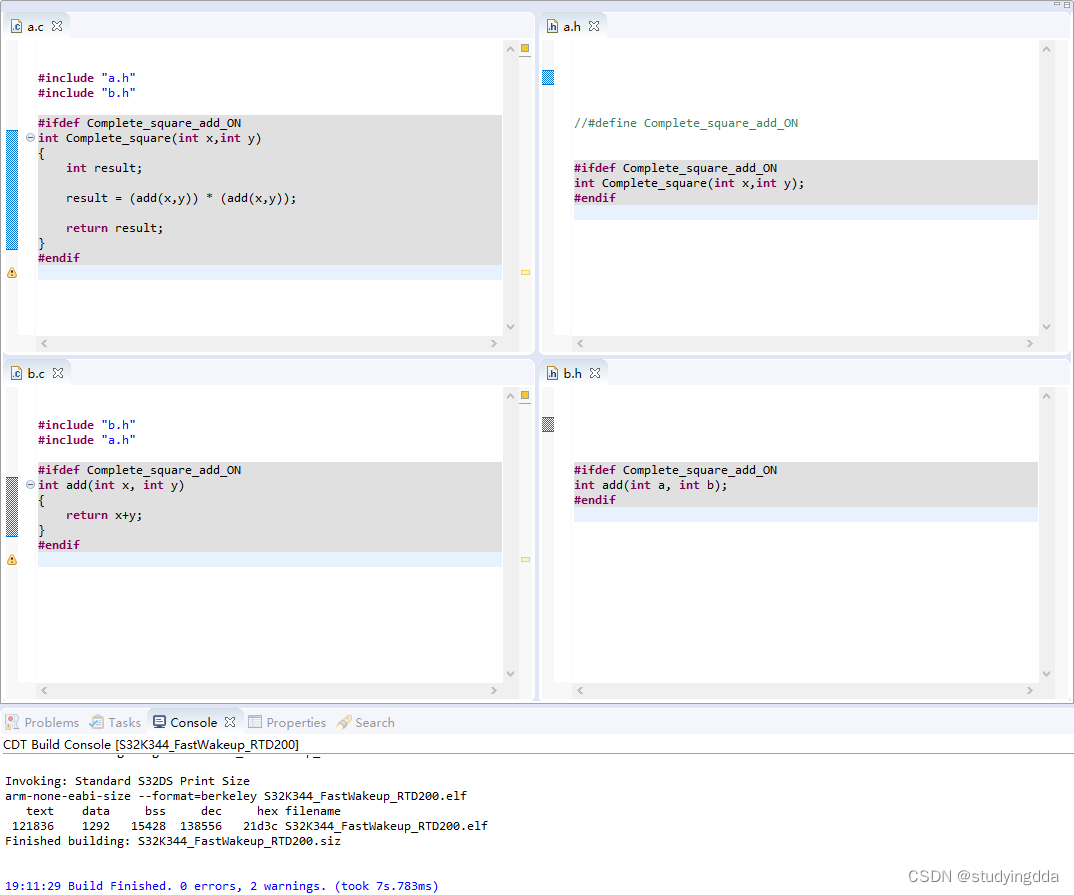The image size is (1074, 895).
Task: Collapse the add function fold in b.c
Action: [x=30, y=485]
